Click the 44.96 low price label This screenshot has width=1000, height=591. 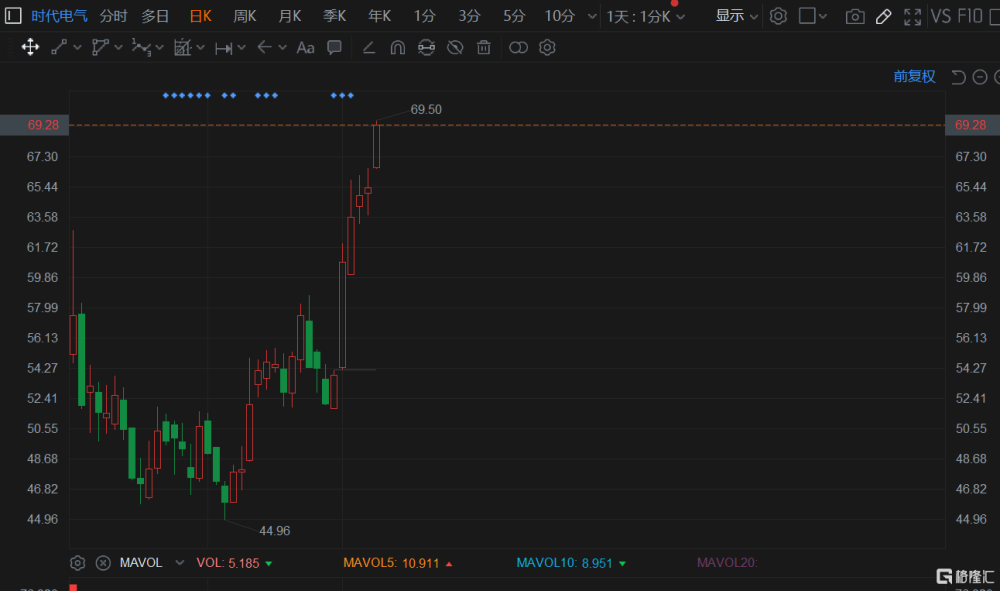coord(275,530)
